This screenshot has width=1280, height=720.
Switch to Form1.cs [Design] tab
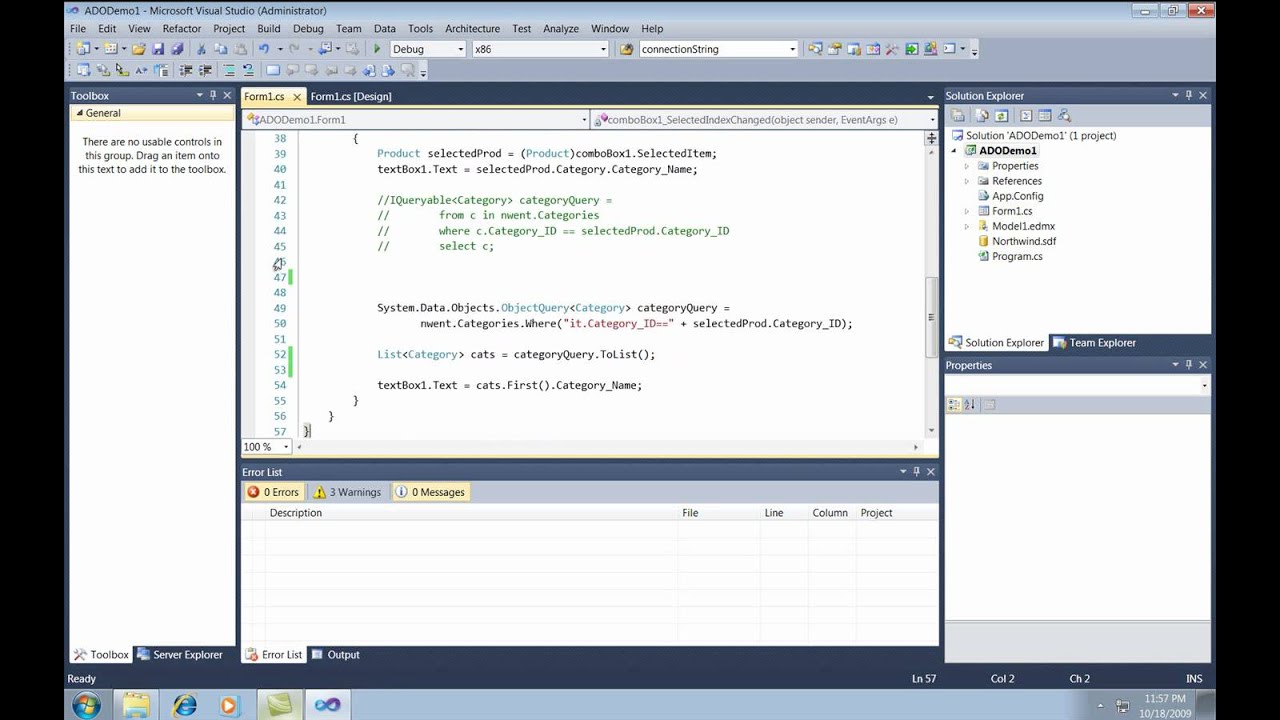coord(351,96)
